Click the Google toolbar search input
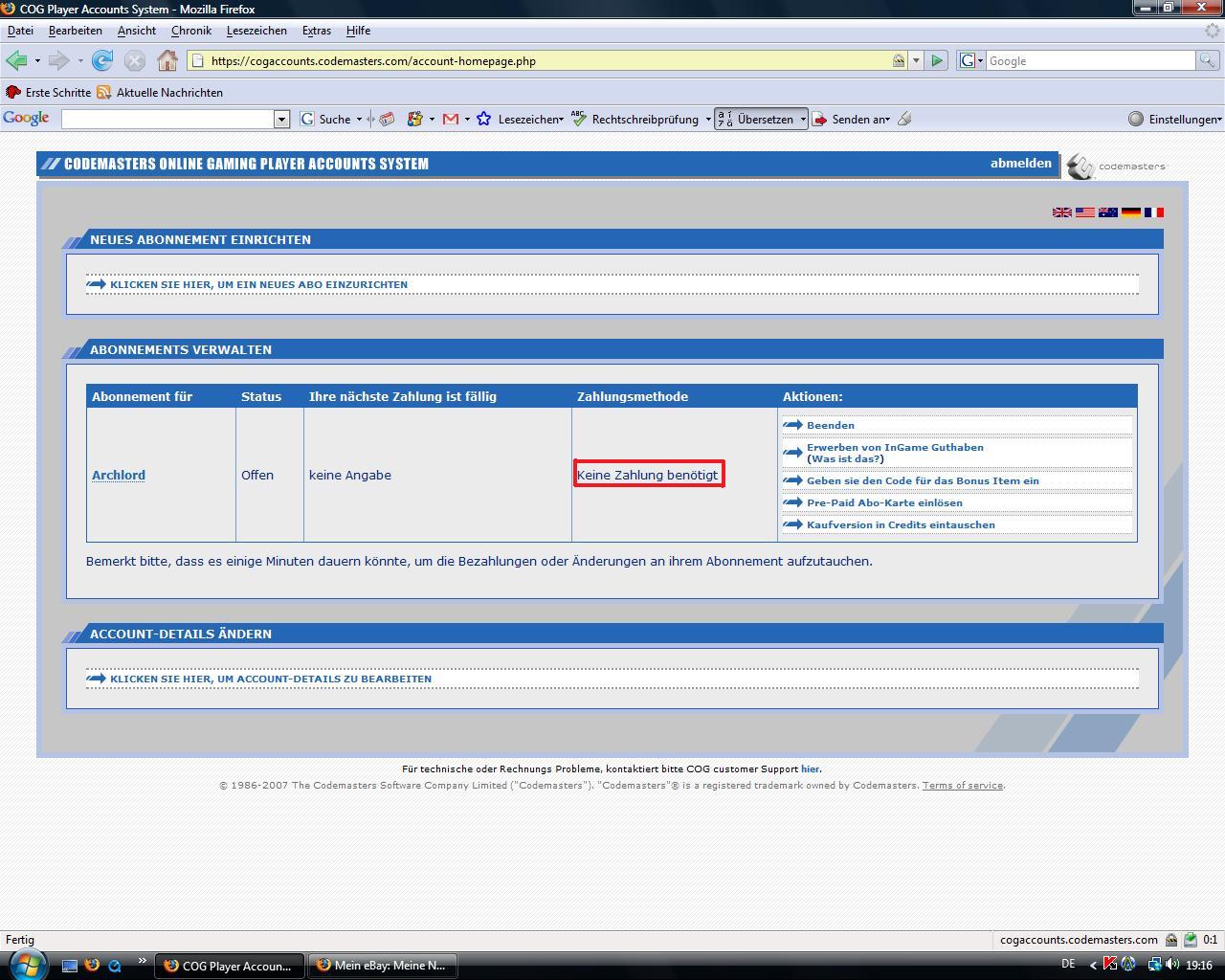This screenshot has width=1225, height=980. click(x=168, y=119)
